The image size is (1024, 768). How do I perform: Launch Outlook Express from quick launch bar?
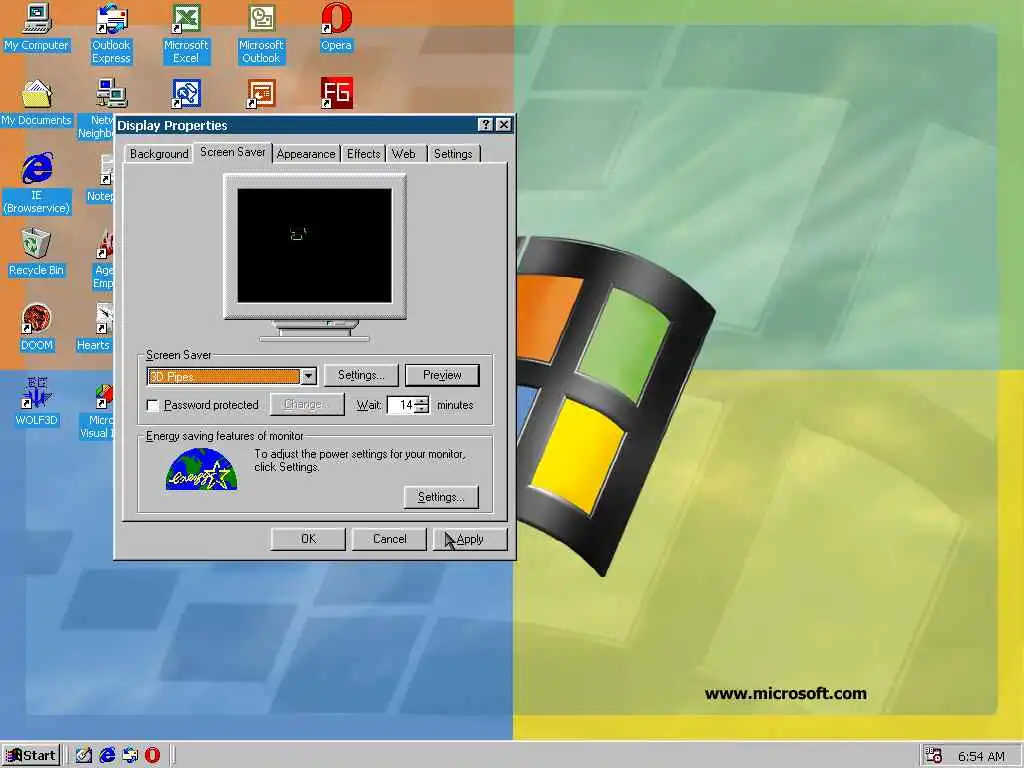(130, 756)
